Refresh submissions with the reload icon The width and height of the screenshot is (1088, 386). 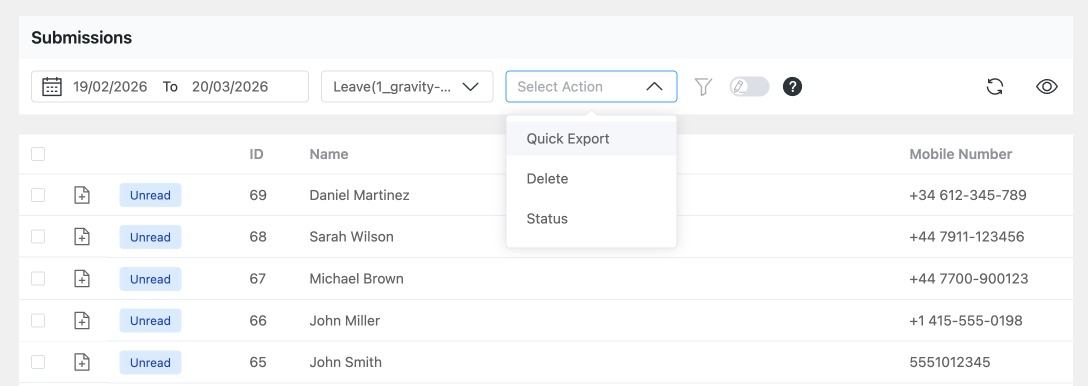tap(995, 87)
